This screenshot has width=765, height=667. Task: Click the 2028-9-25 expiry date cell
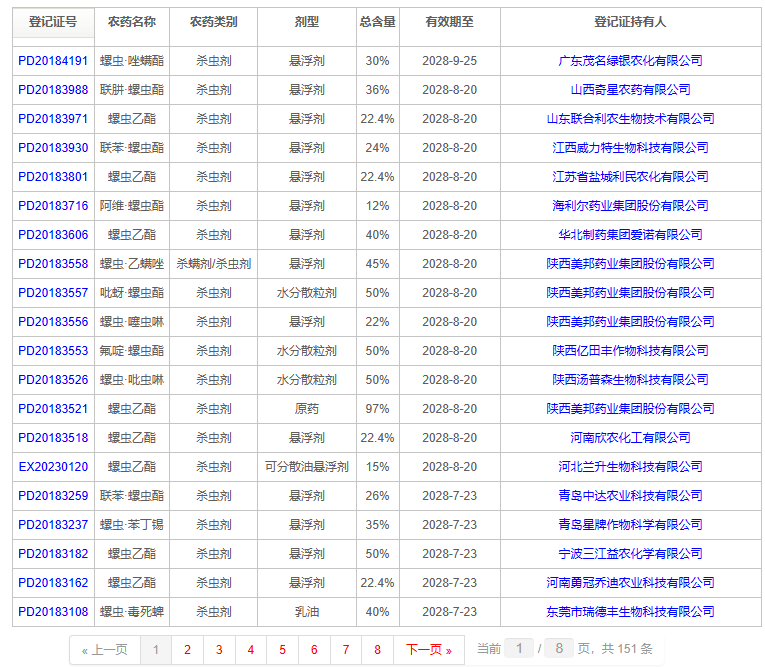[x=449, y=61]
